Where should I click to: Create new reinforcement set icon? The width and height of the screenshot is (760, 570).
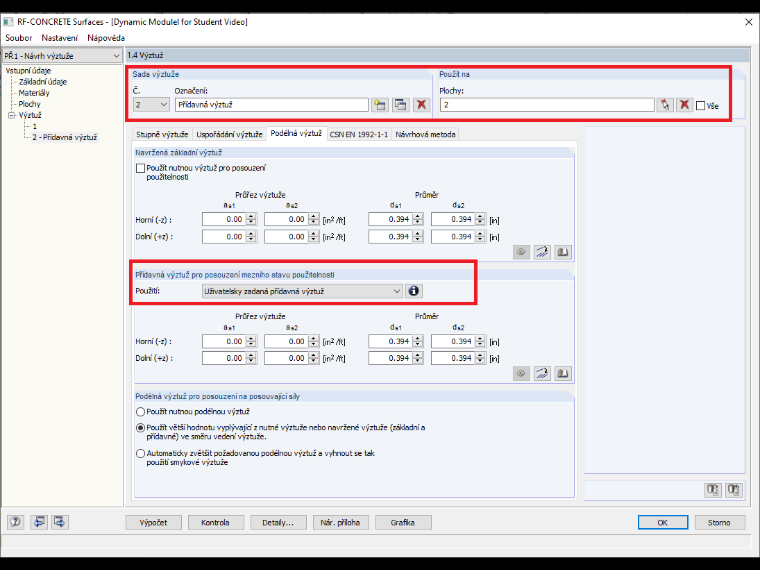pos(380,105)
